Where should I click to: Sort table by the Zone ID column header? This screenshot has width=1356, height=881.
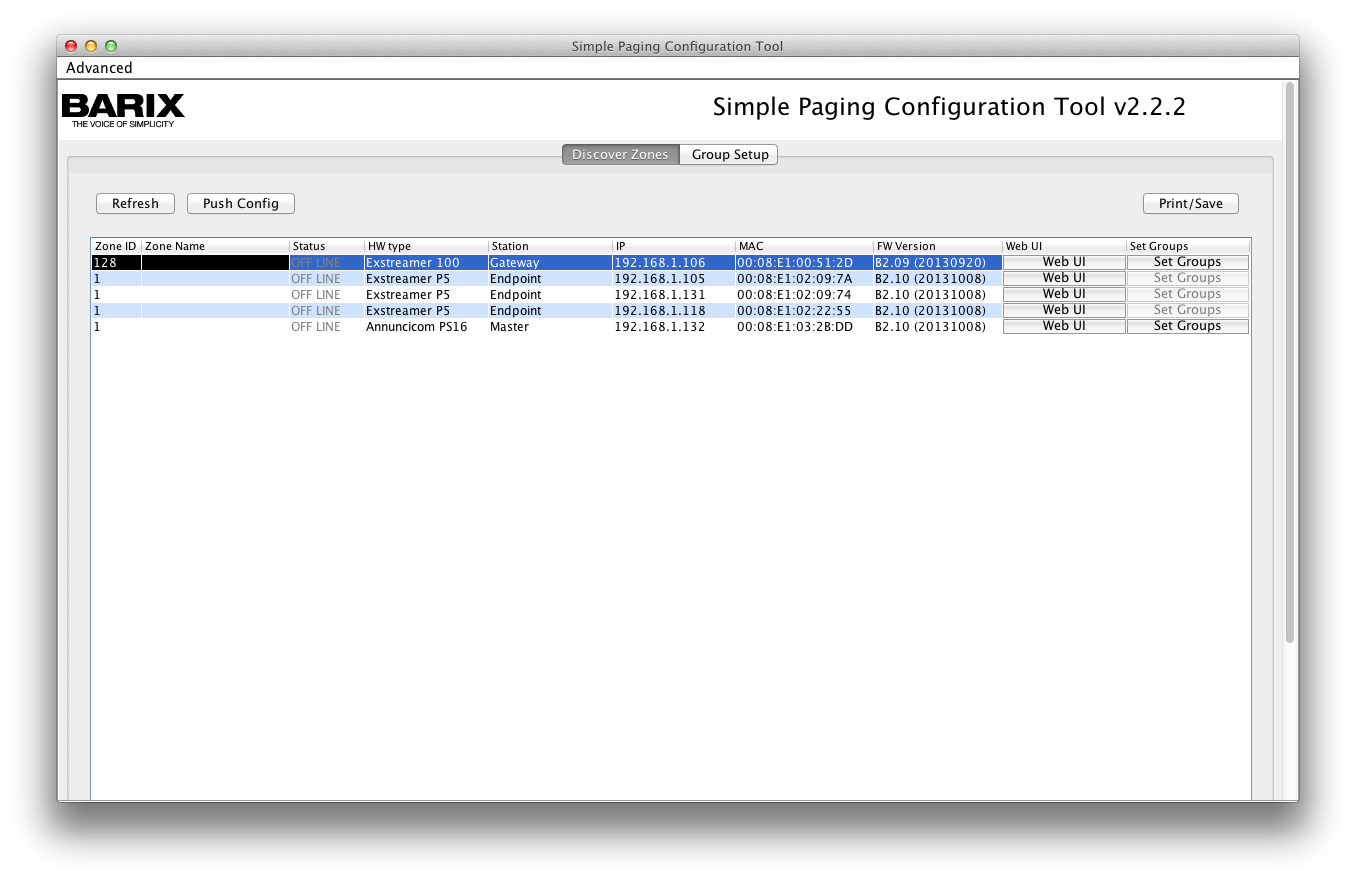115,246
